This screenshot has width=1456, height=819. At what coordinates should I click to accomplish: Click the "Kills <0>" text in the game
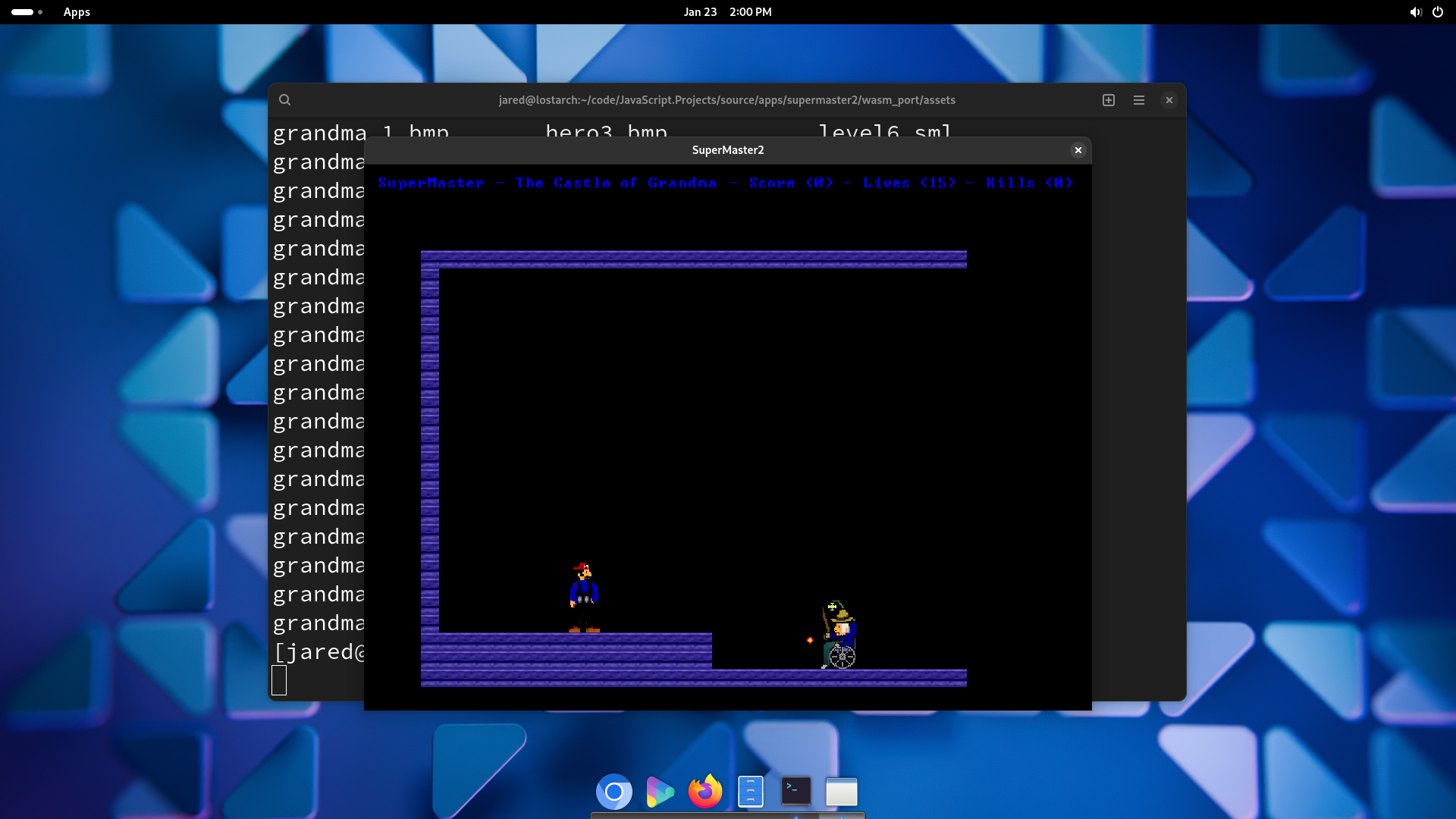[x=1029, y=183]
